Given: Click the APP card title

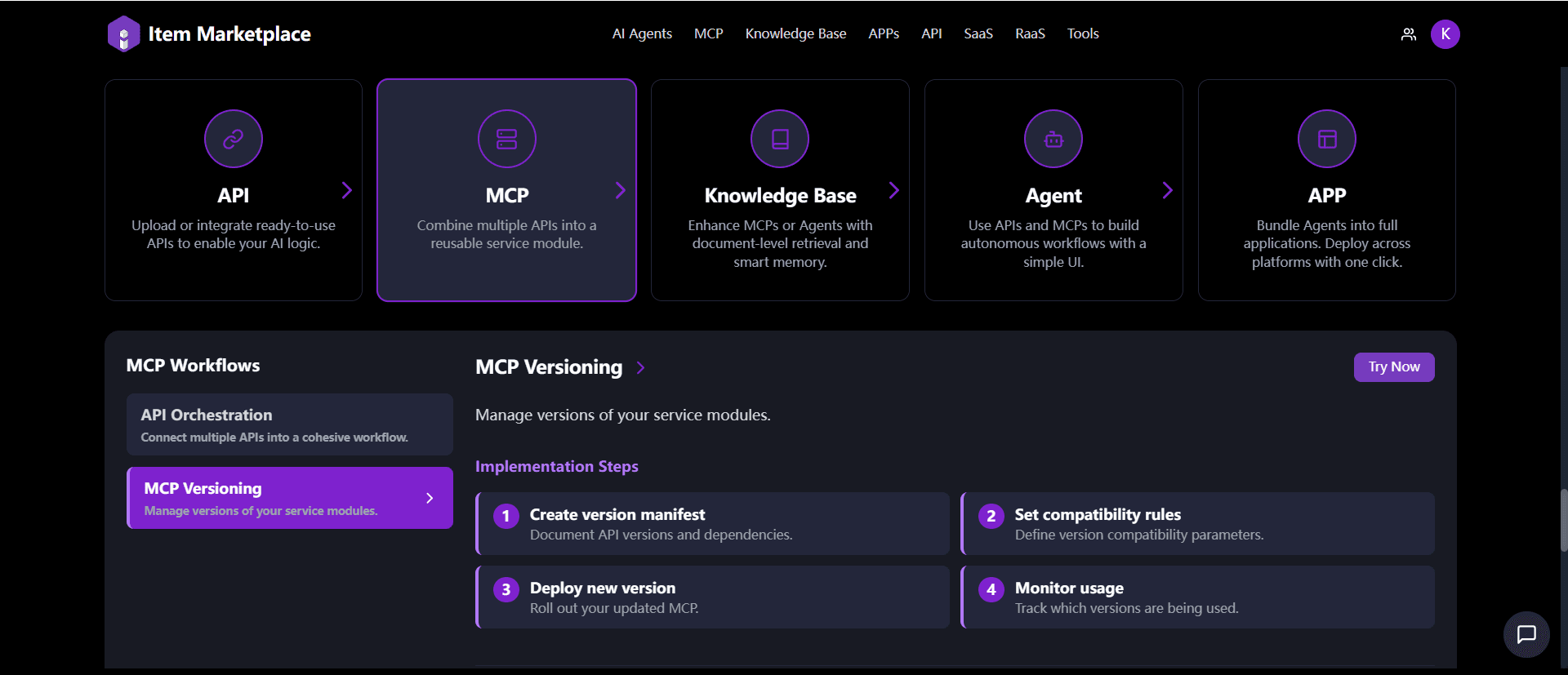Looking at the screenshot, I should (1327, 196).
